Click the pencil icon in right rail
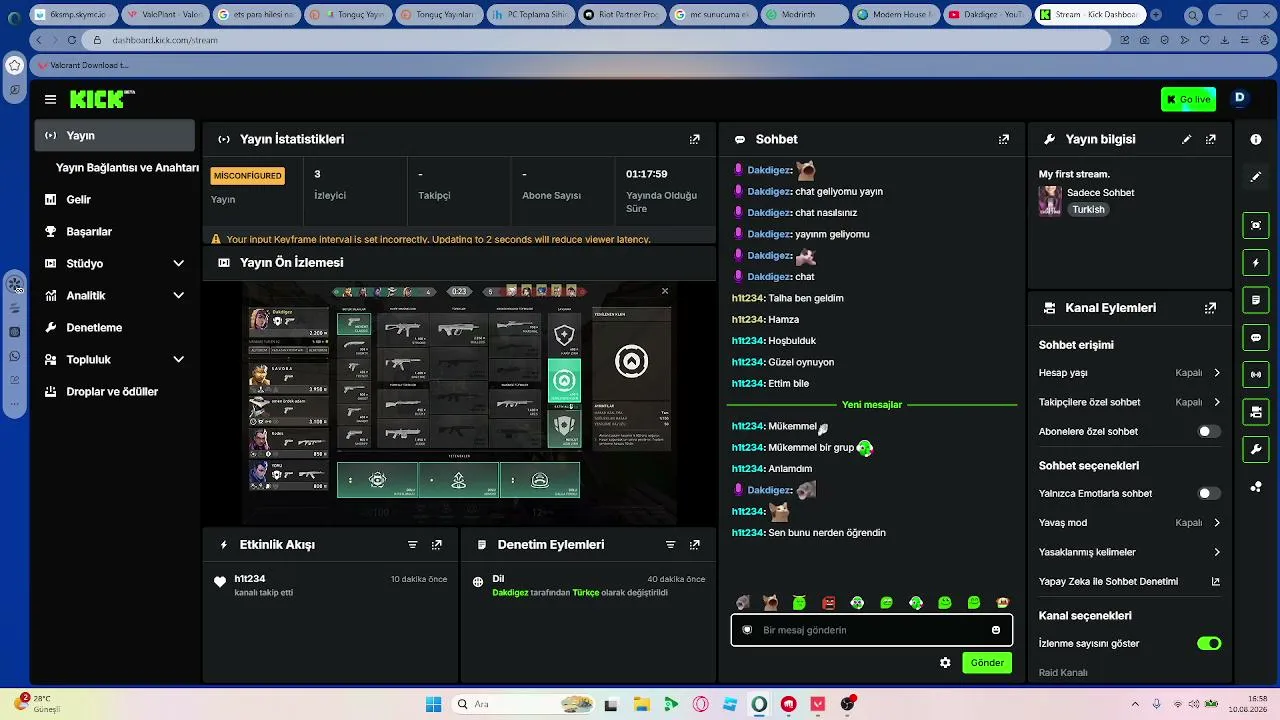Screen dimensions: 1280x720 point(1256,177)
